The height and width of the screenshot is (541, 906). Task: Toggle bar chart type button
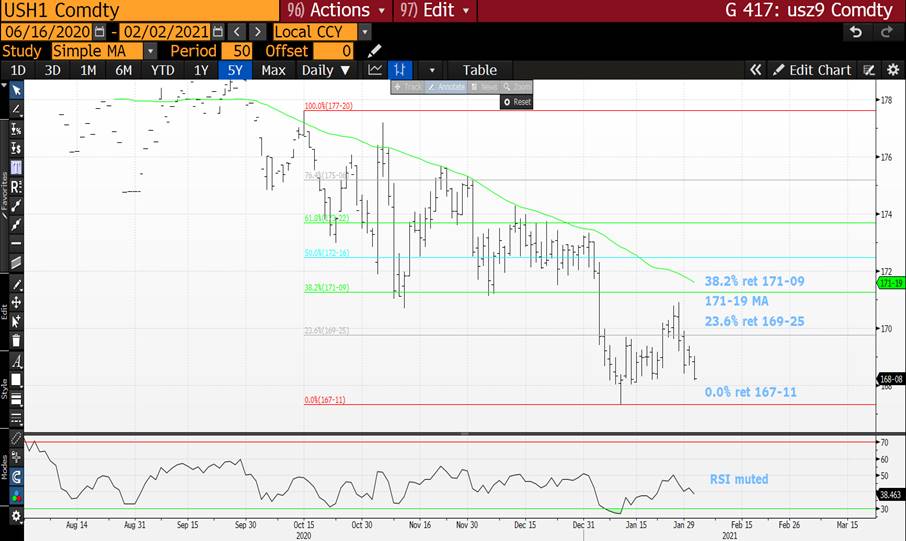[400, 70]
